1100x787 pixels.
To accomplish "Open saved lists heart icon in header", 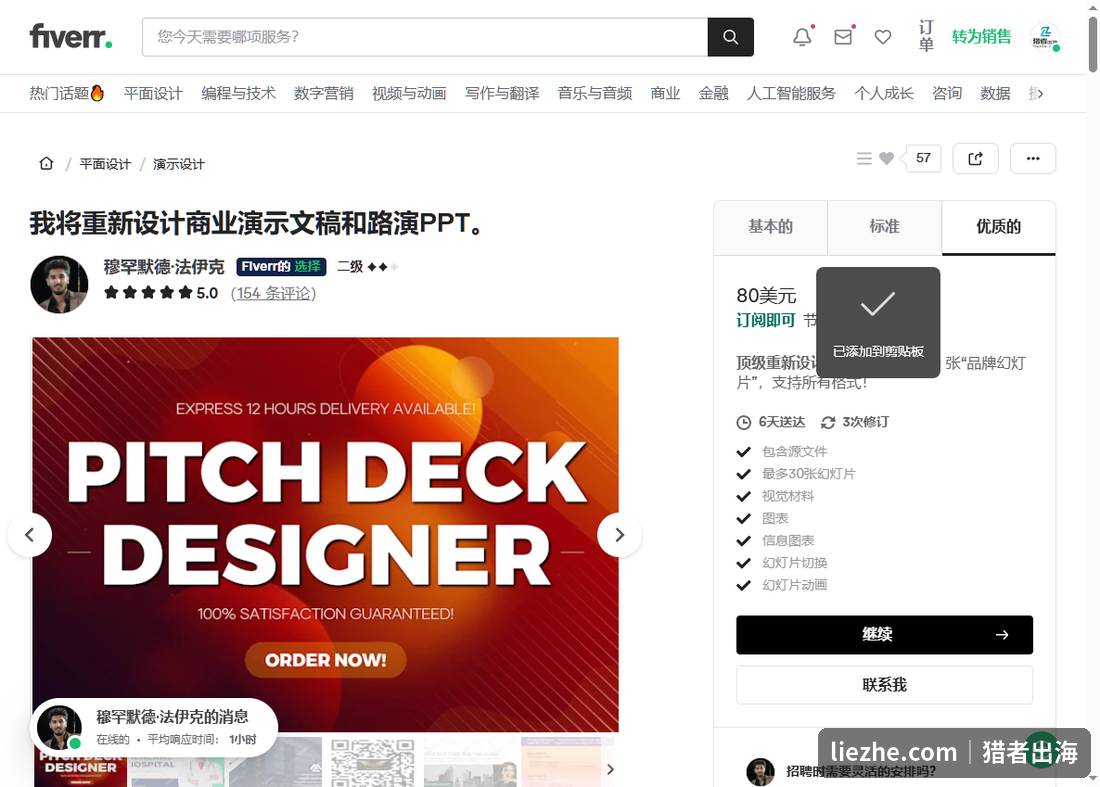I will coord(883,37).
